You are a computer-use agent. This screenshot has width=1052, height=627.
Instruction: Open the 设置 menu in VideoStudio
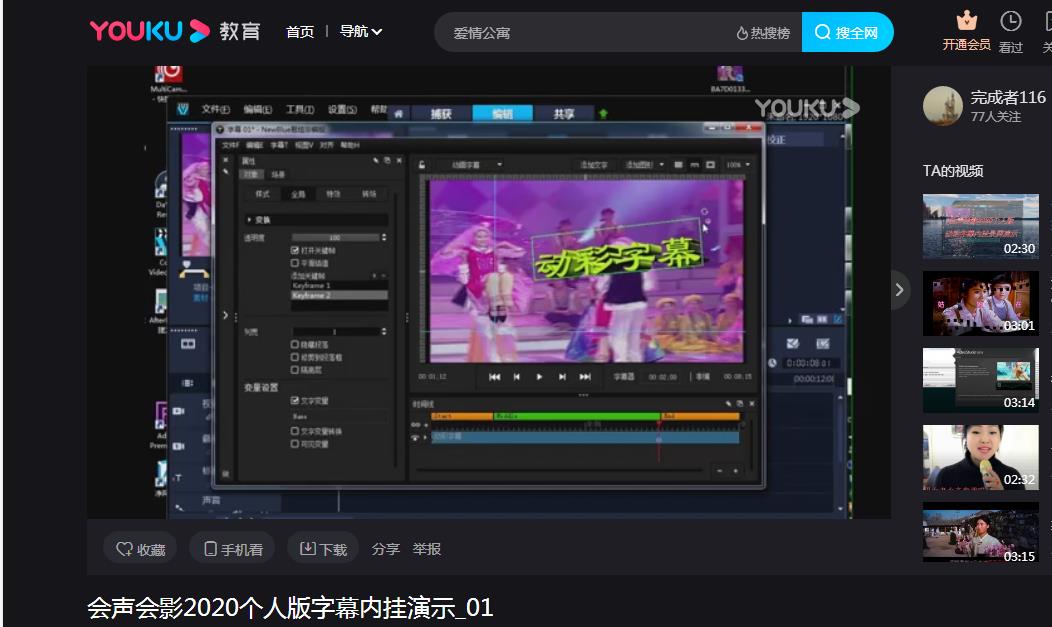[x=341, y=109]
